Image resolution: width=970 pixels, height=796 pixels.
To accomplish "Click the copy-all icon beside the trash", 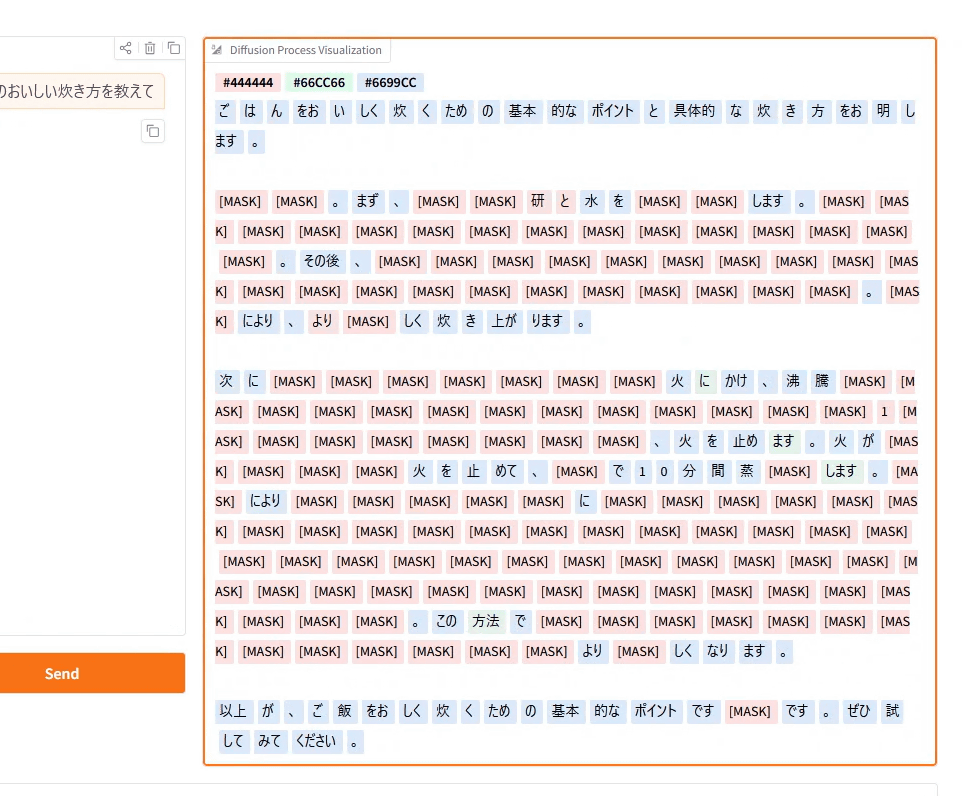I will click(x=174, y=48).
